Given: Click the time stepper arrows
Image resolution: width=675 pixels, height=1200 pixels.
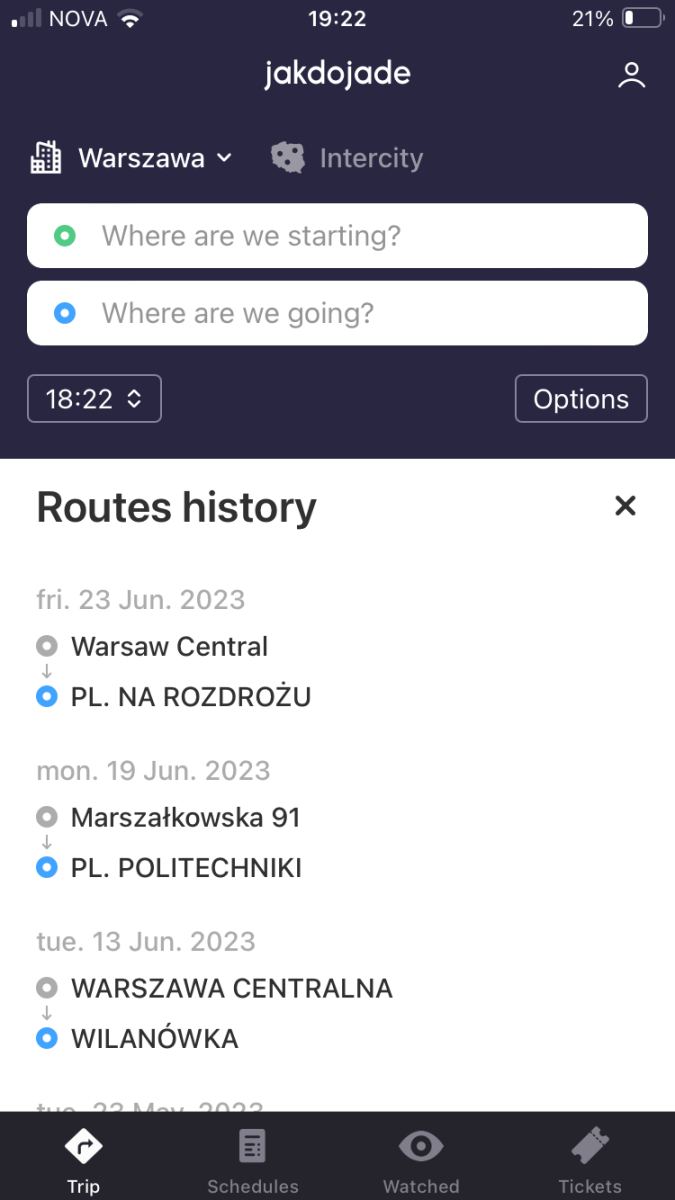Looking at the screenshot, I should pyautogui.click(x=134, y=399).
